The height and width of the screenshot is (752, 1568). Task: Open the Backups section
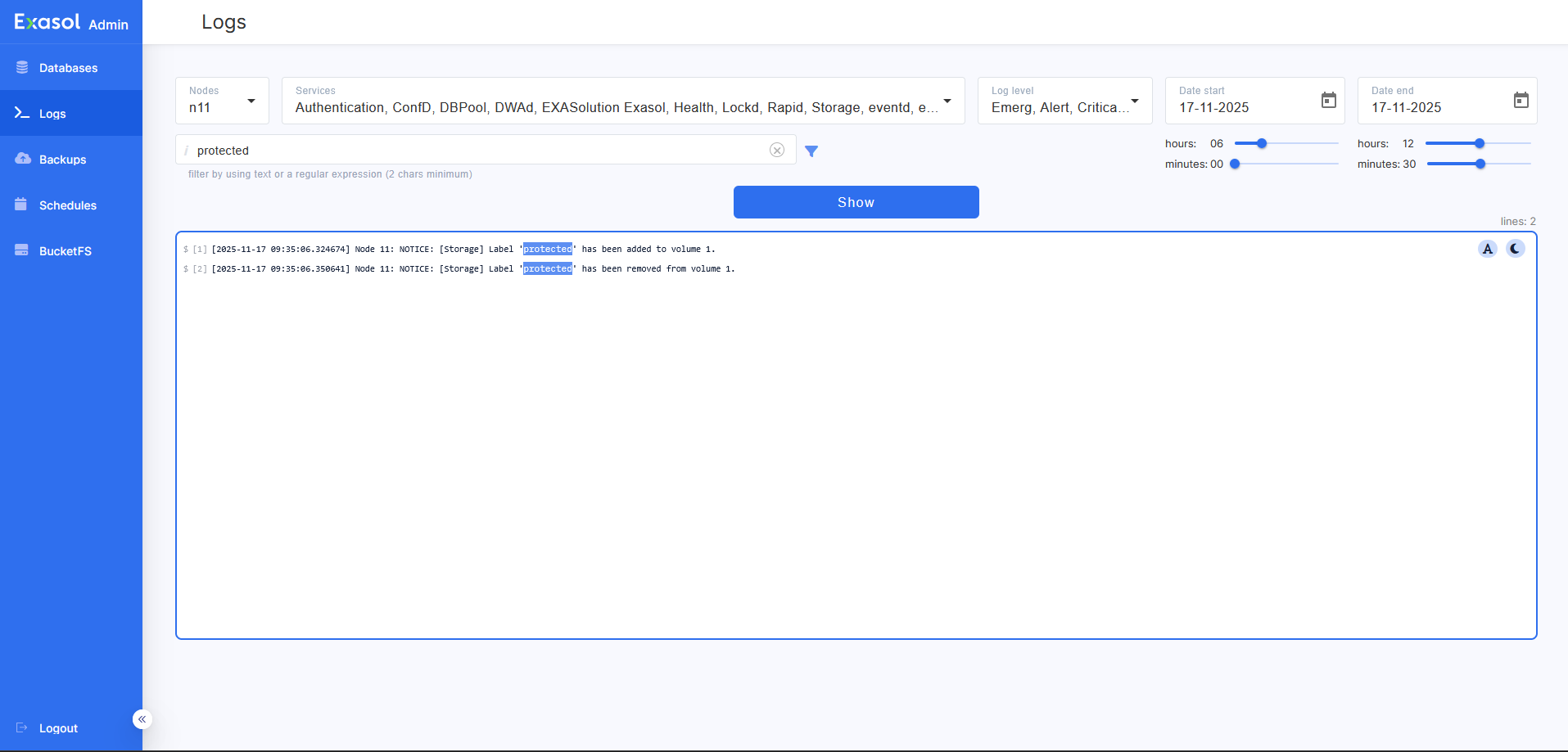pos(62,159)
